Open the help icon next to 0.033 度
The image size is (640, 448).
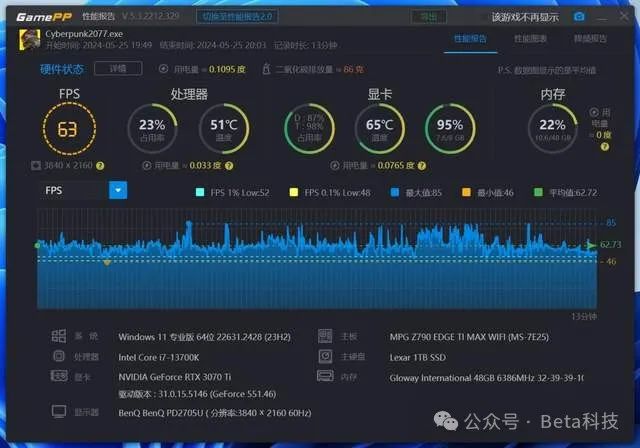click(229, 166)
